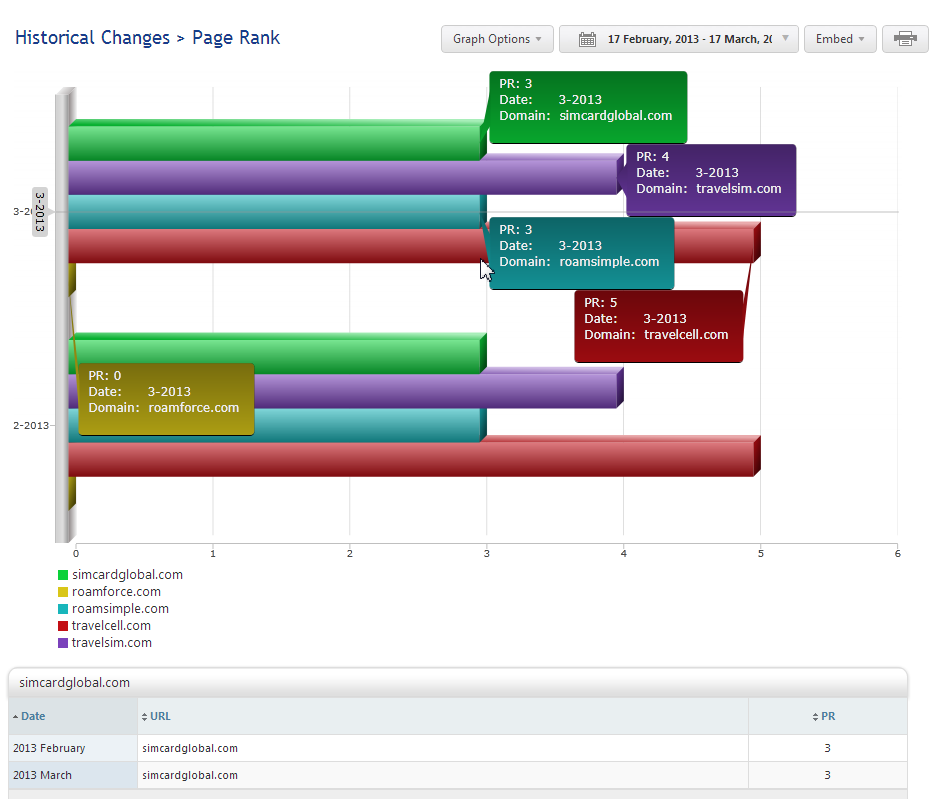Click the teal roamsimple.com legend square
The height and width of the screenshot is (799, 930).
pyautogui.click(x=63, y=609)
